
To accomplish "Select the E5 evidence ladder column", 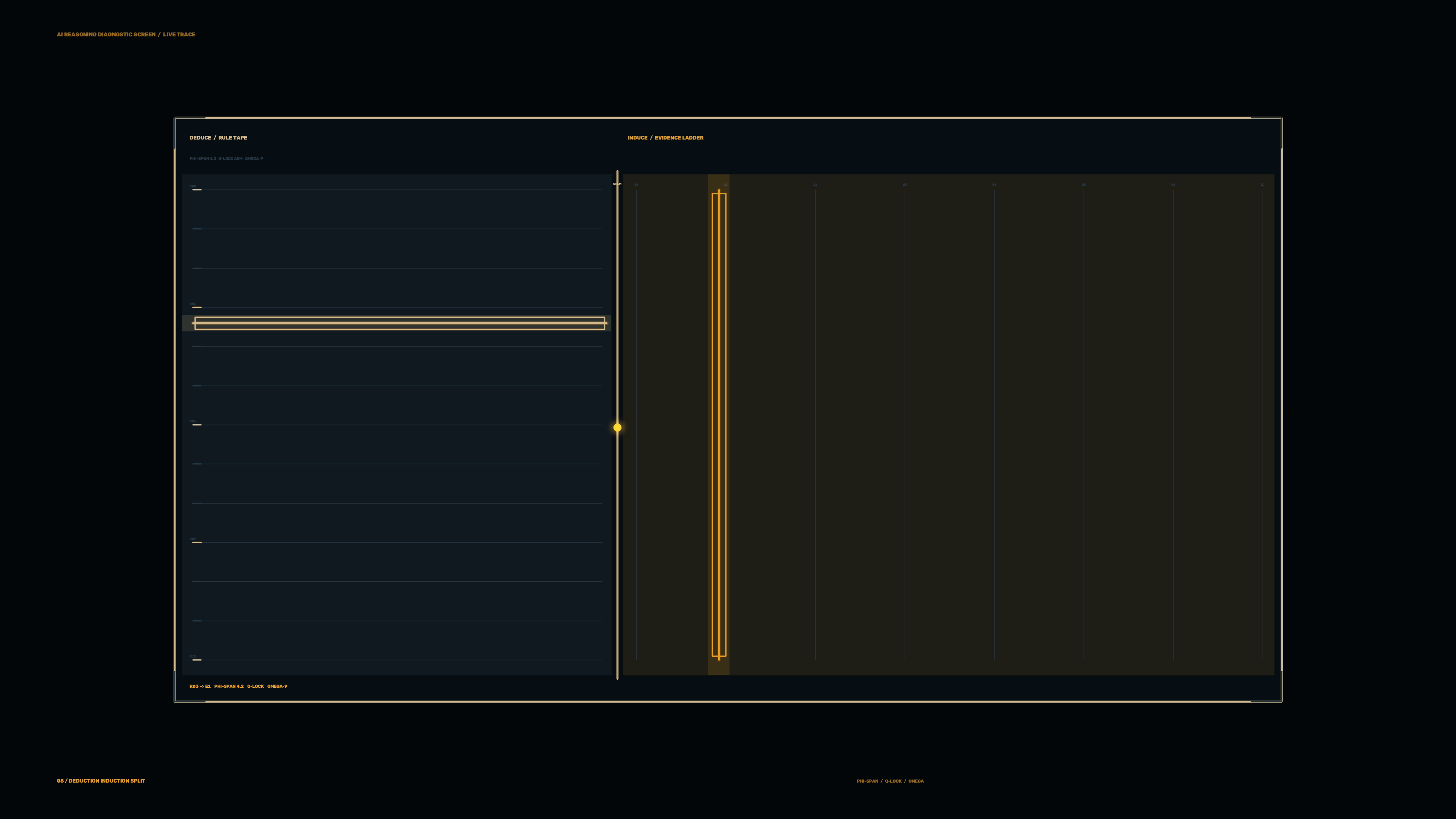I will tap(1084, 425).
